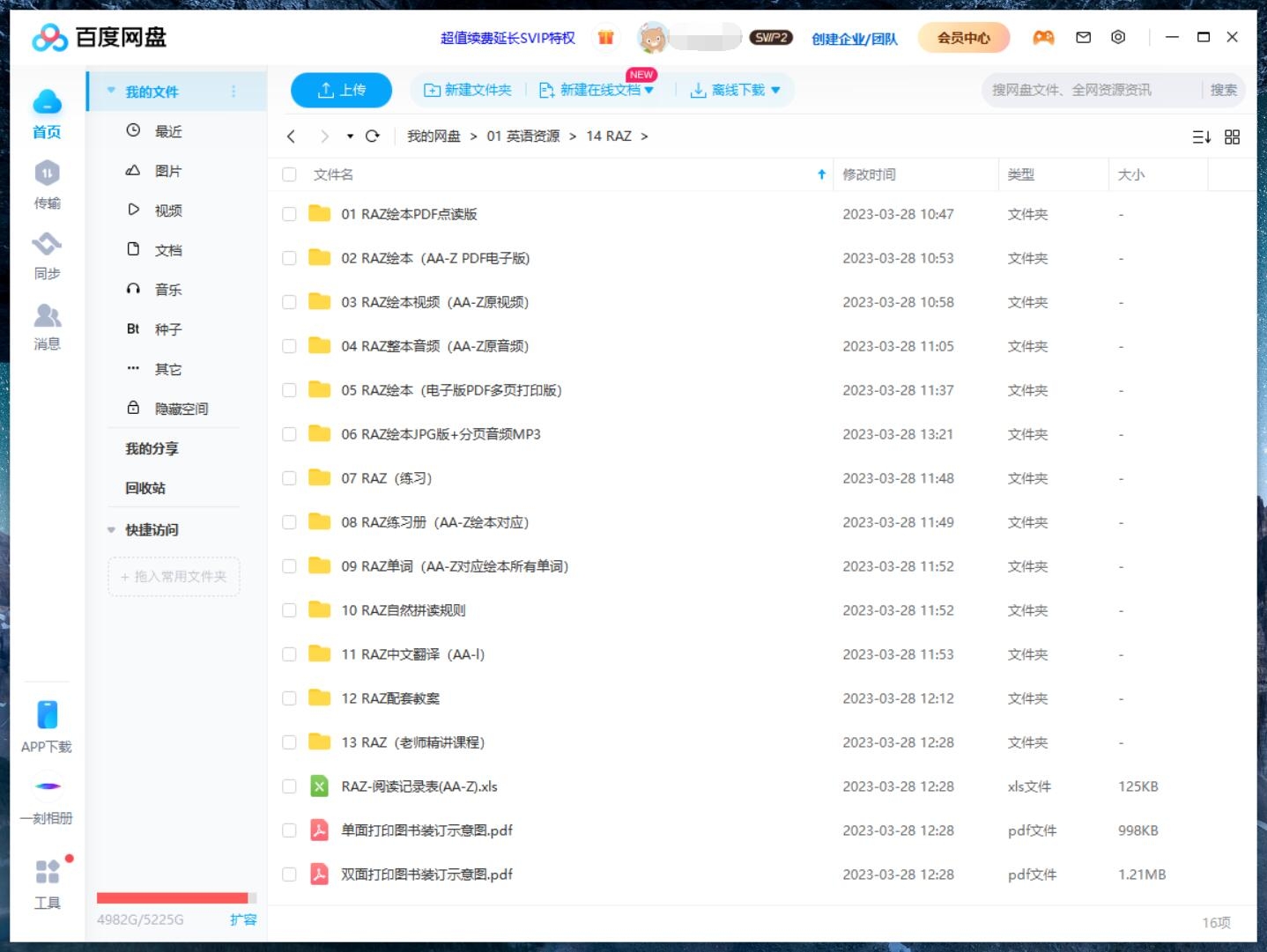1267x952 pixels.
Task: Check the box for 01 RAZ绘本PDF点读版
Action: coord(289,213)
